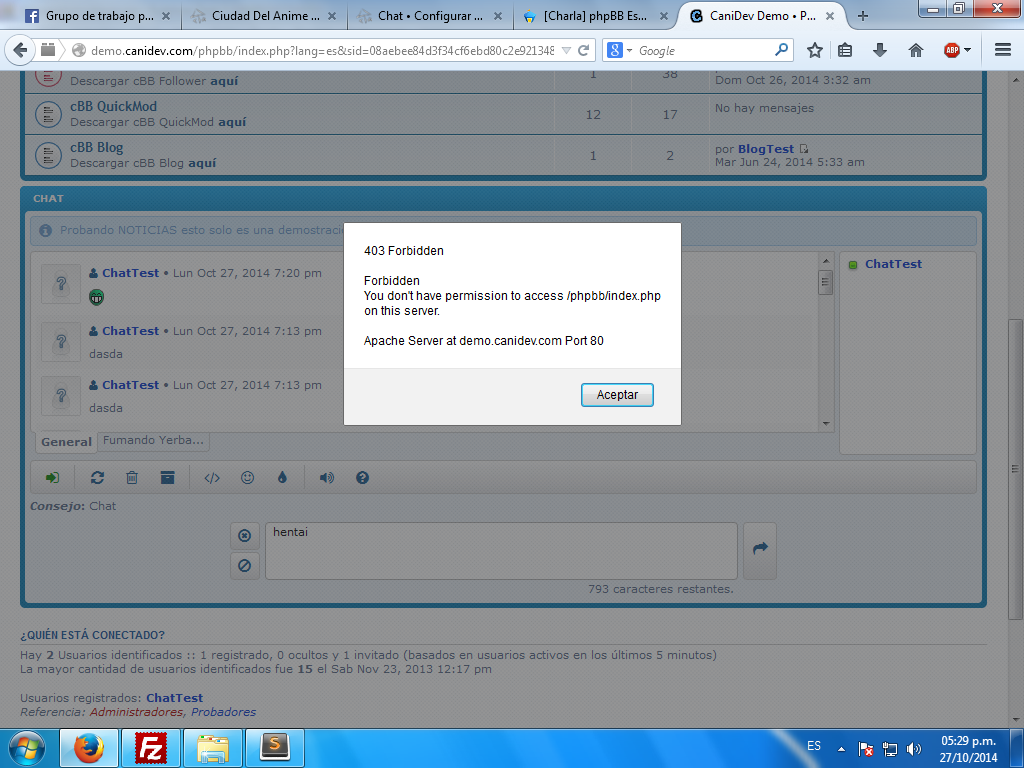
Task: Toggle chat sound with the speaker icon
Action: 327,478
